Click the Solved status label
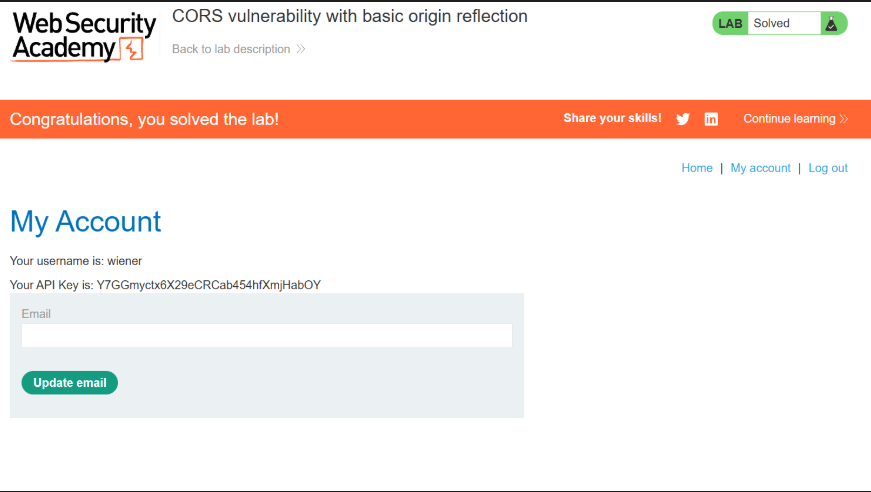871x492 pixels. tap(771, 23)
